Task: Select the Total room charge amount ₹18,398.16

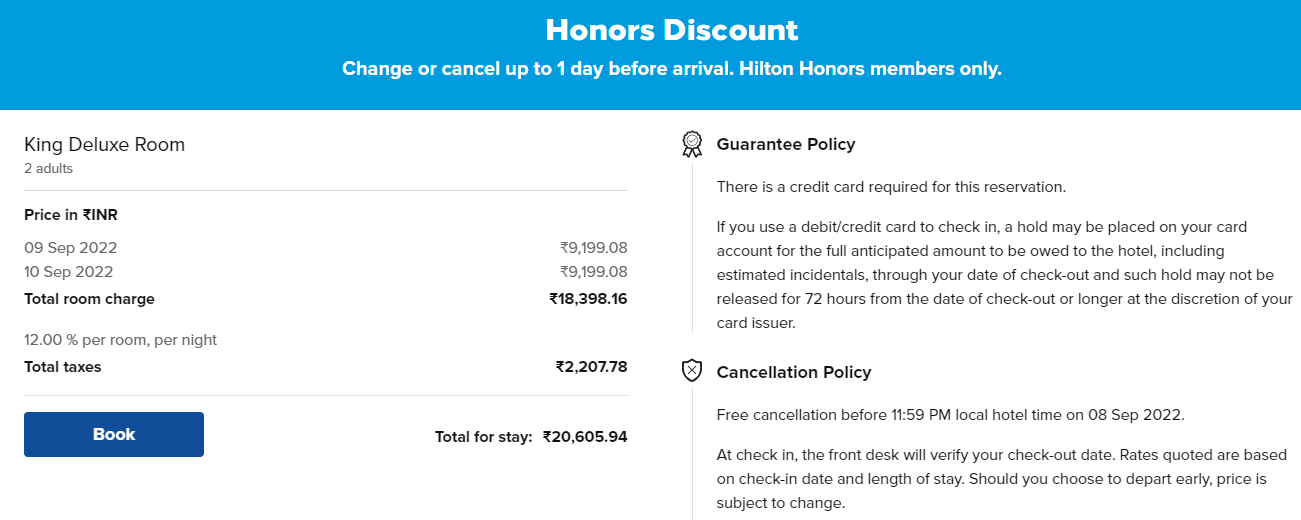Action: click(588, 298)
